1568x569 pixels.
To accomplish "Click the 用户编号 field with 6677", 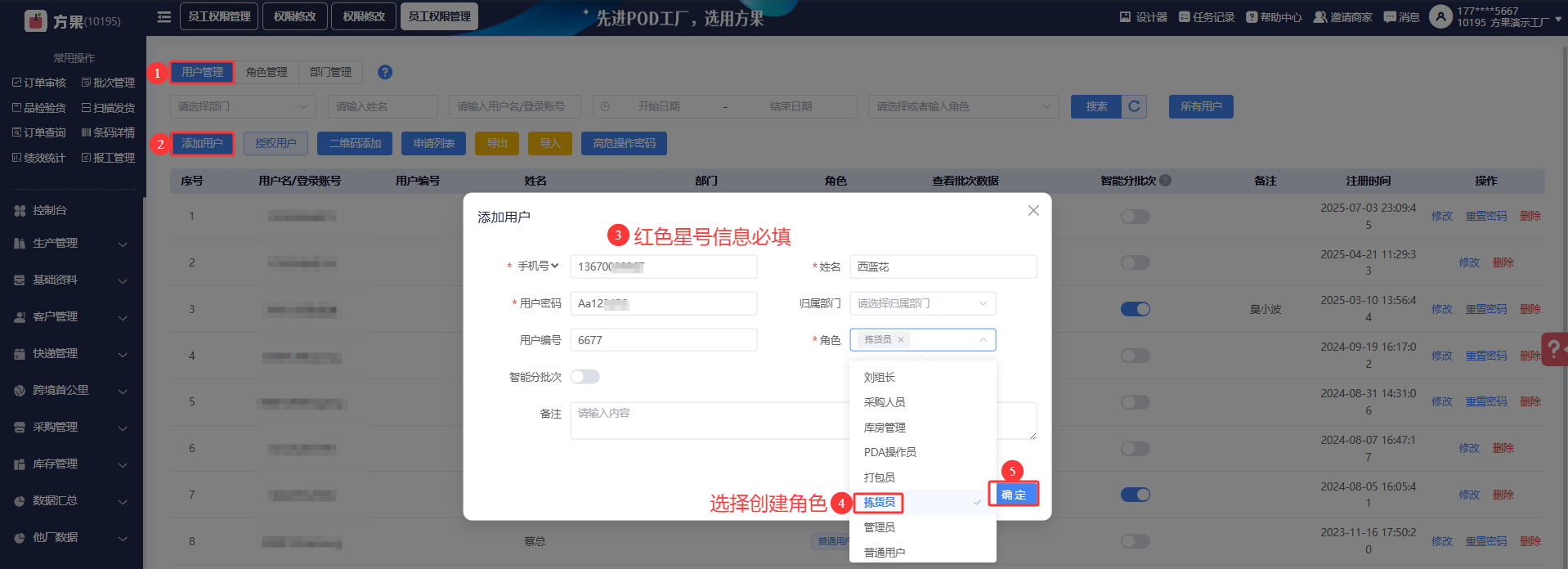I will tap(664, 340).
